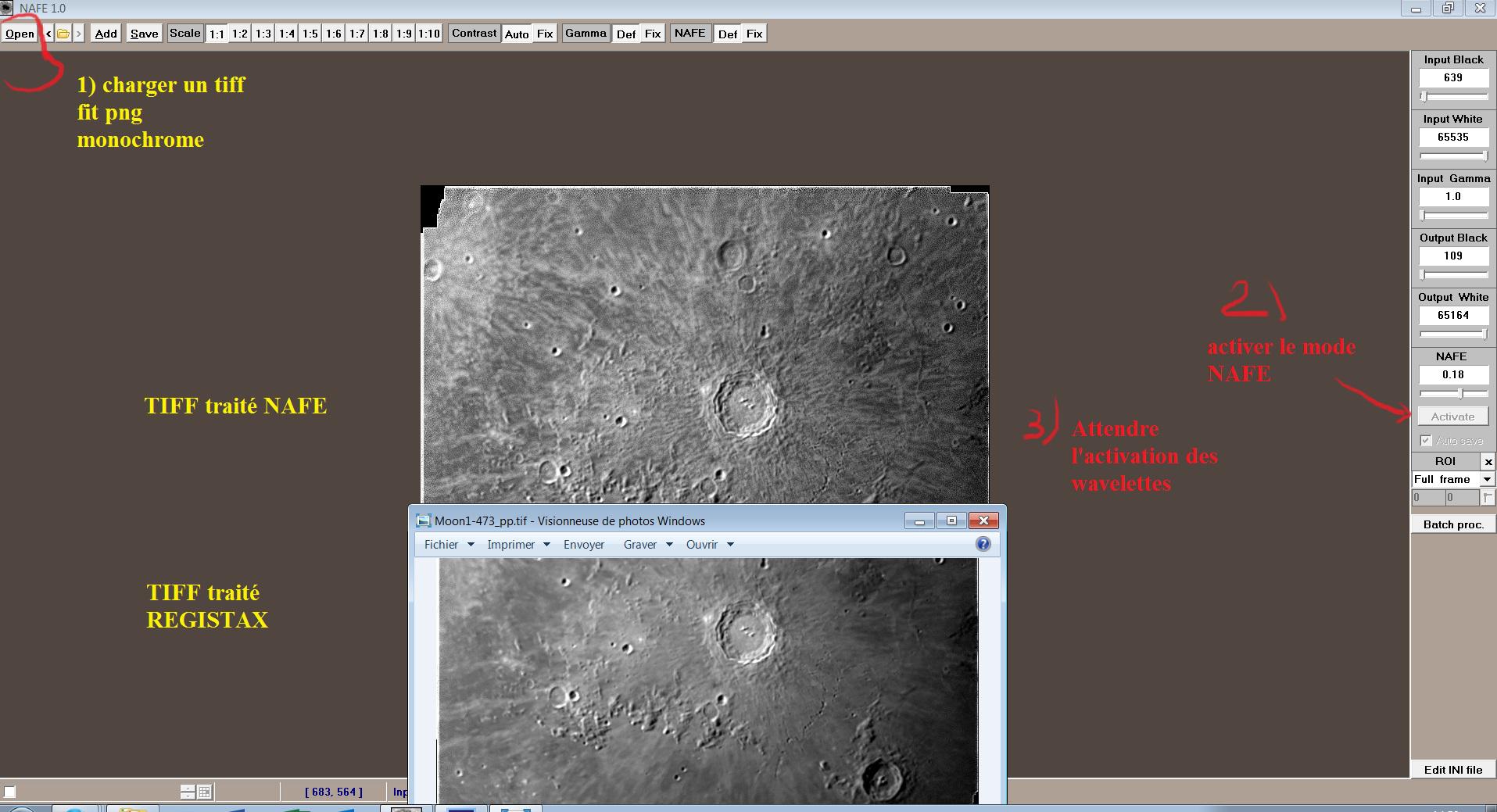Click the NAFE app icon in title bar
Image resolution: width=1497 pixels, height=812 pixels.
(x=7, y=8)
